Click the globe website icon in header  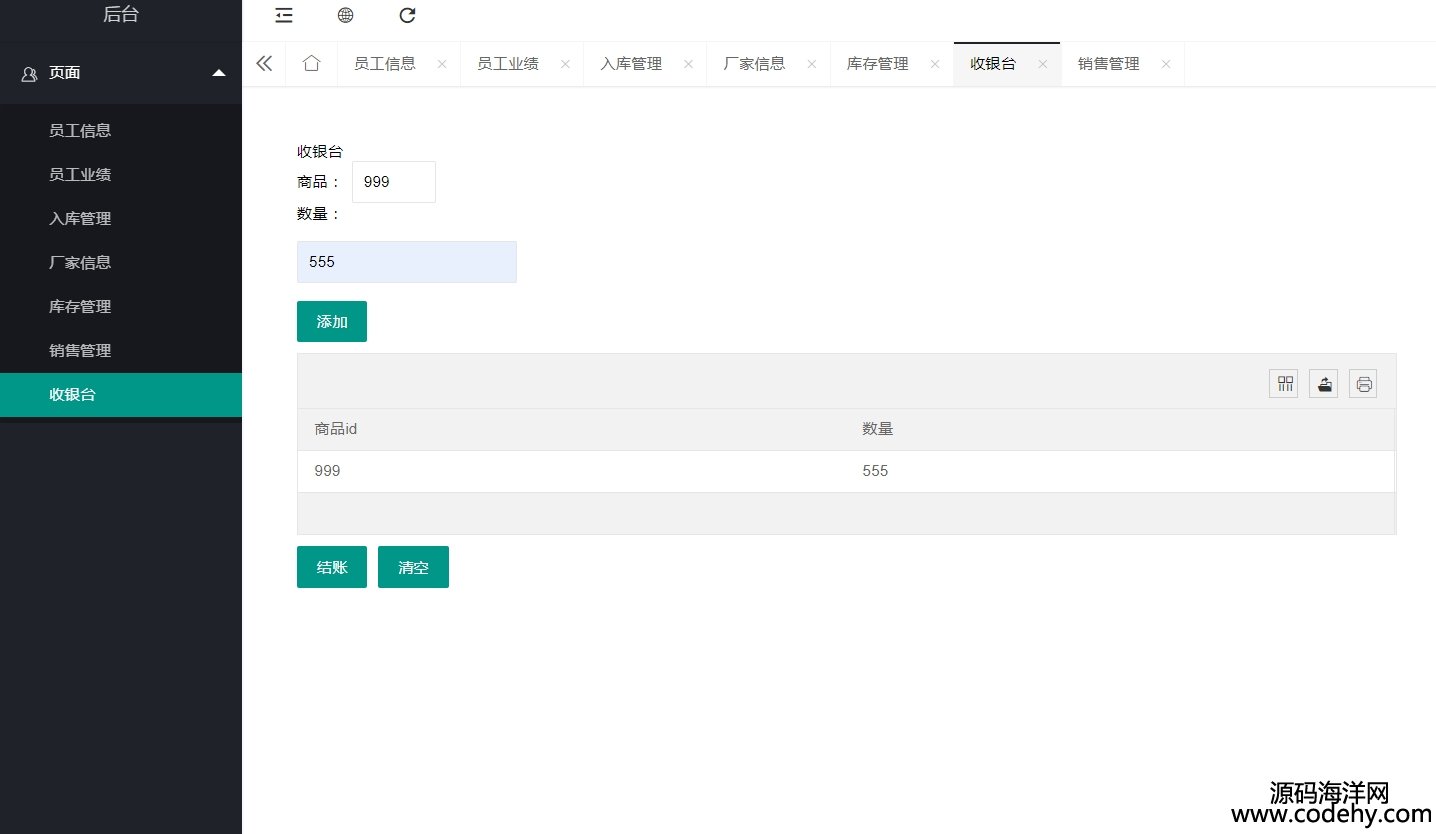[345, 15]
